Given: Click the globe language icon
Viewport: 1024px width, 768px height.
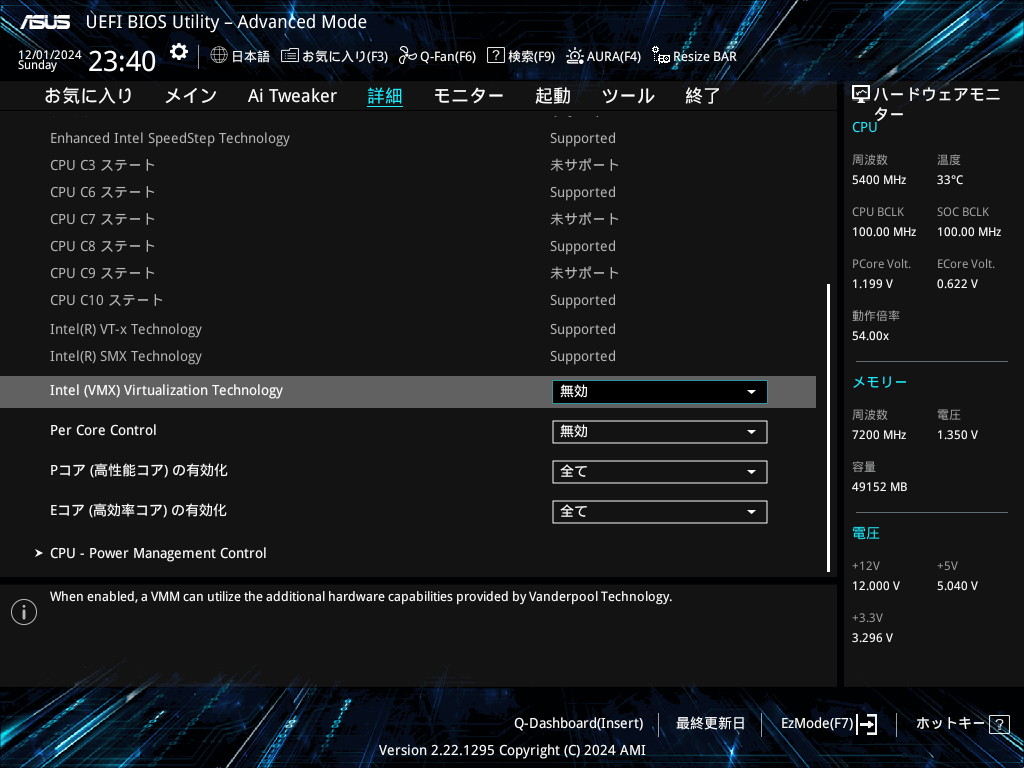Looking at the screenshot, I should point(219,56).
